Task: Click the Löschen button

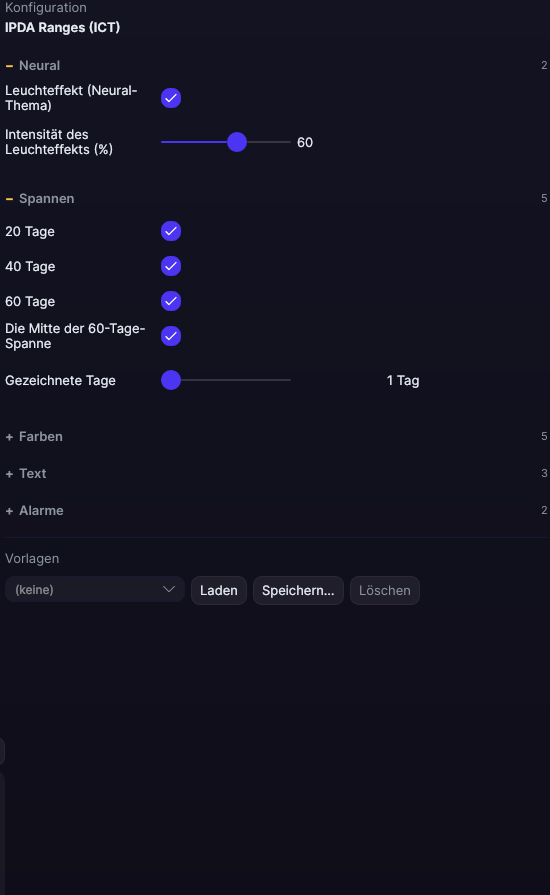Action: click(x=385, y=590)
